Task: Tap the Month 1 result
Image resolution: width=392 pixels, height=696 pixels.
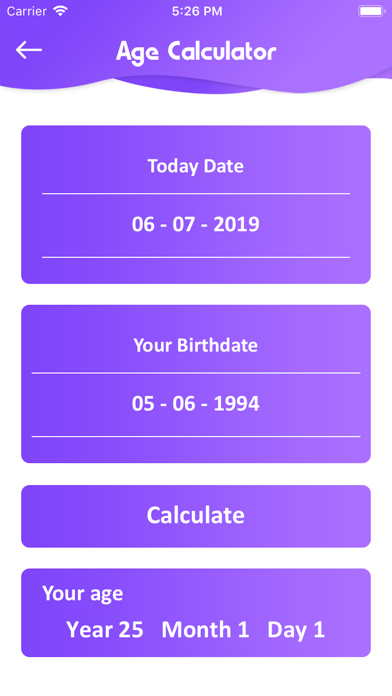Action: click(205, 630)
